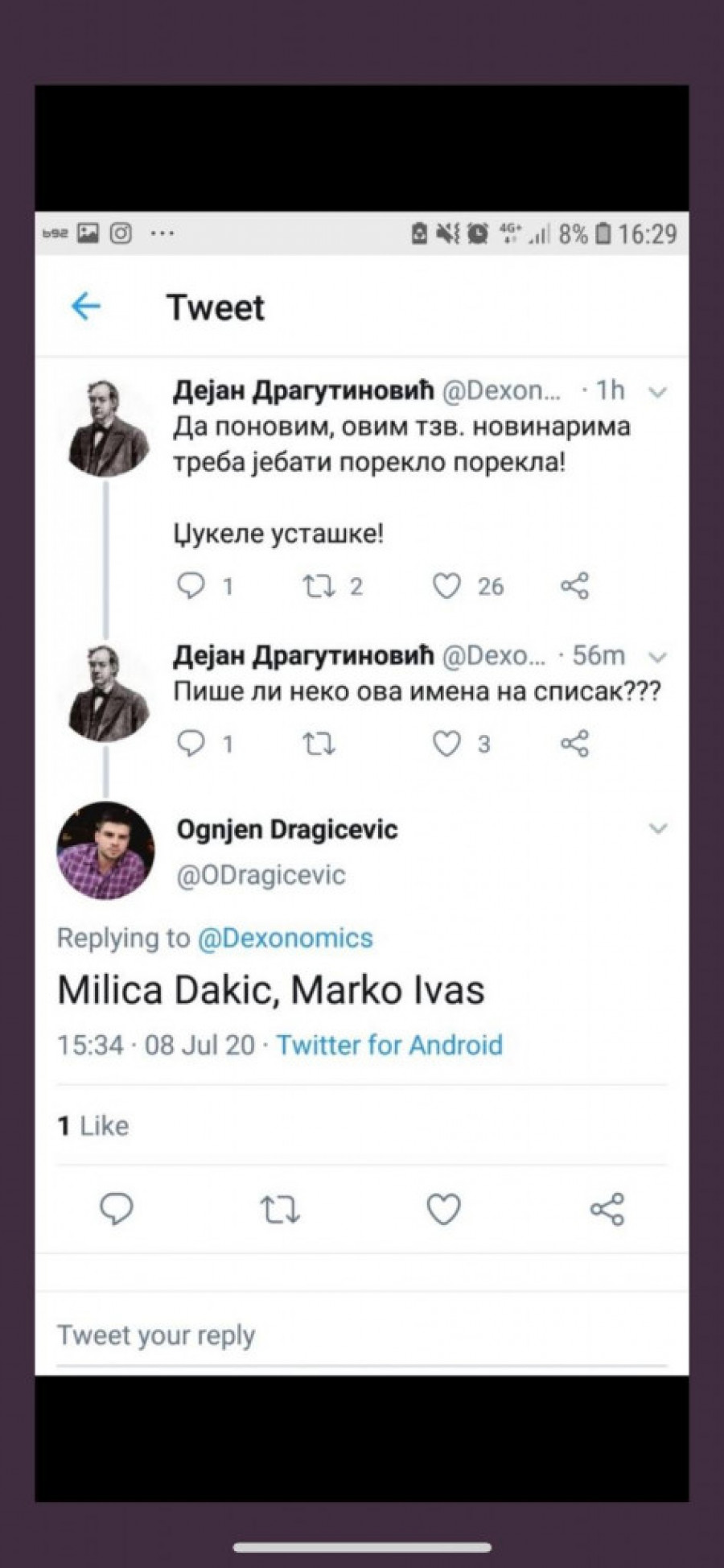724x1568 pixels.
Task: Reply to Ognjen Dragicevic's main tweet
Action: 116,1209
